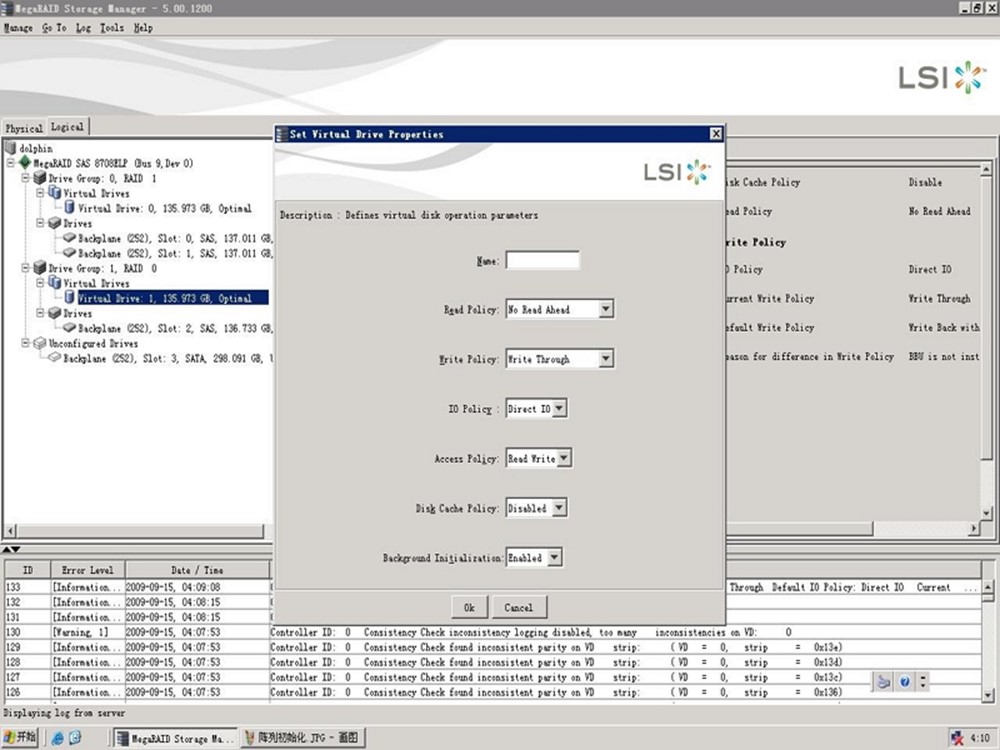This screenshot has width=1000, height=750.
Task: Open the Write Policy dropdown
Action: coord(605,359)
